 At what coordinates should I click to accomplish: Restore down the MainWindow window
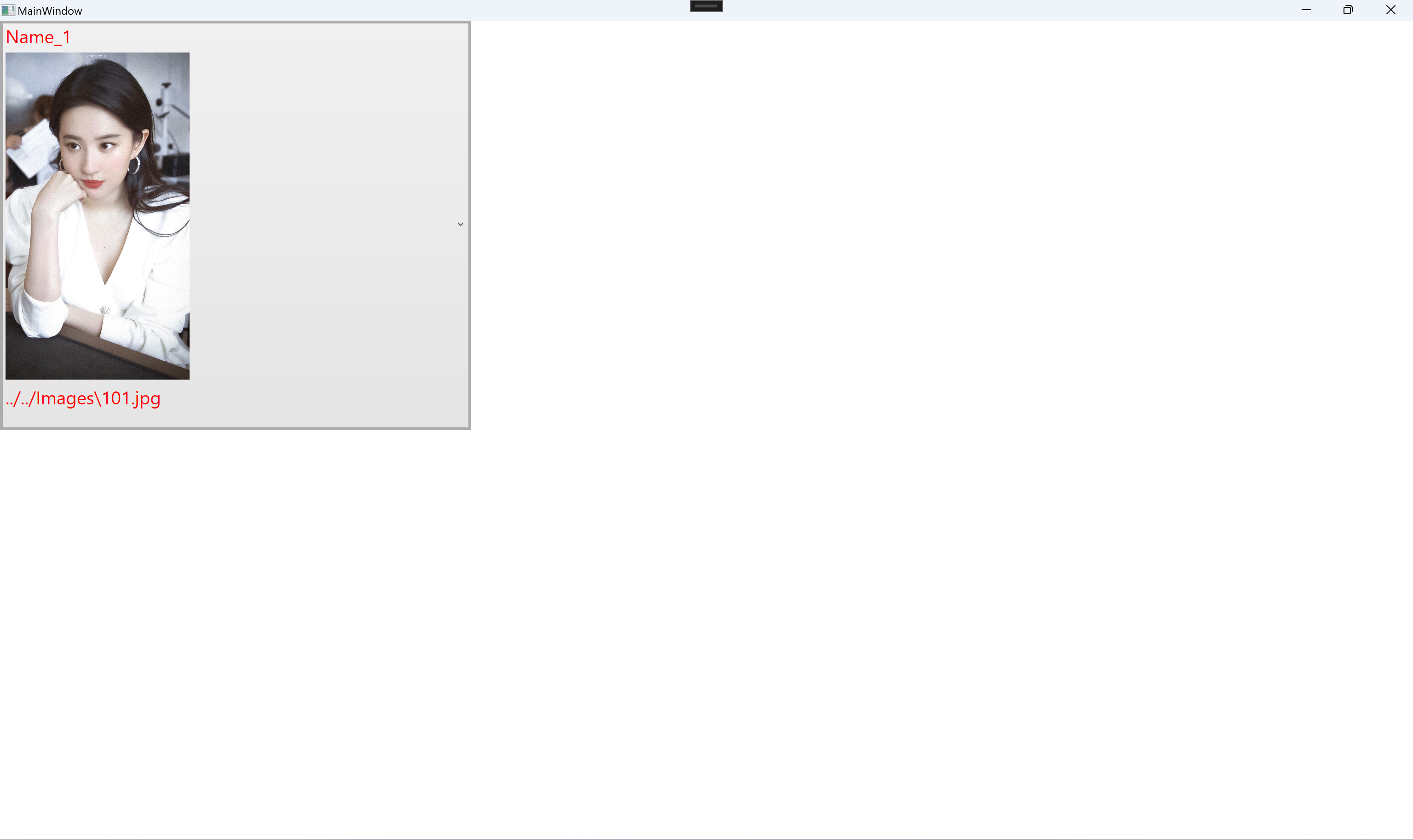[x=1348, y=10]
